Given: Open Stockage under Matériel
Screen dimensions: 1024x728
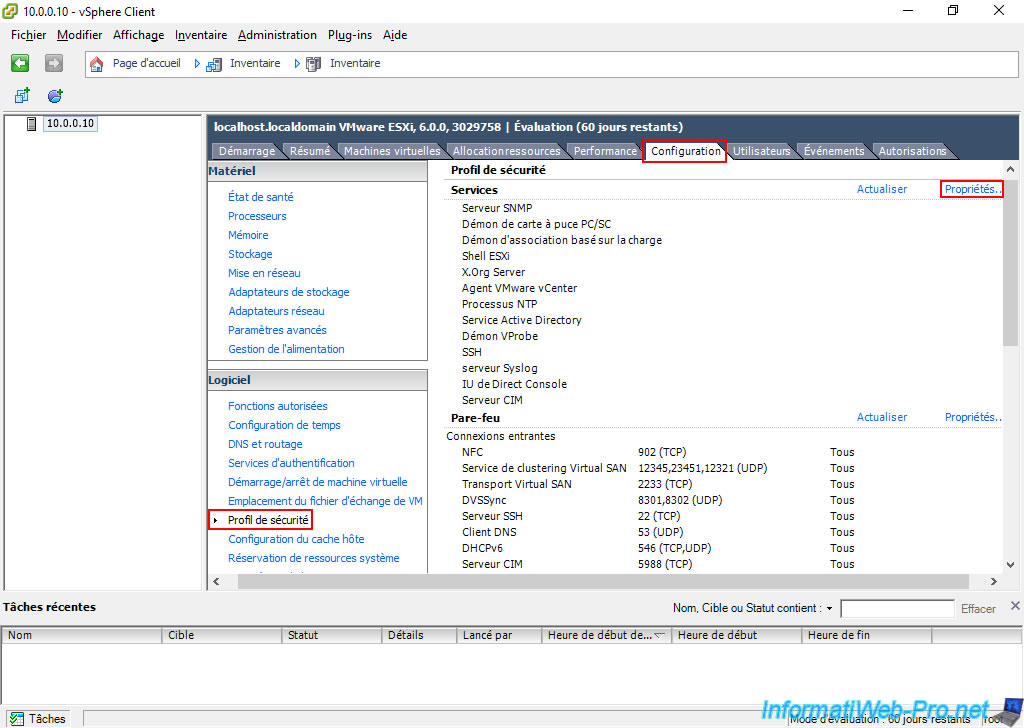Looking at the screenshot, I should click(250, 254).
